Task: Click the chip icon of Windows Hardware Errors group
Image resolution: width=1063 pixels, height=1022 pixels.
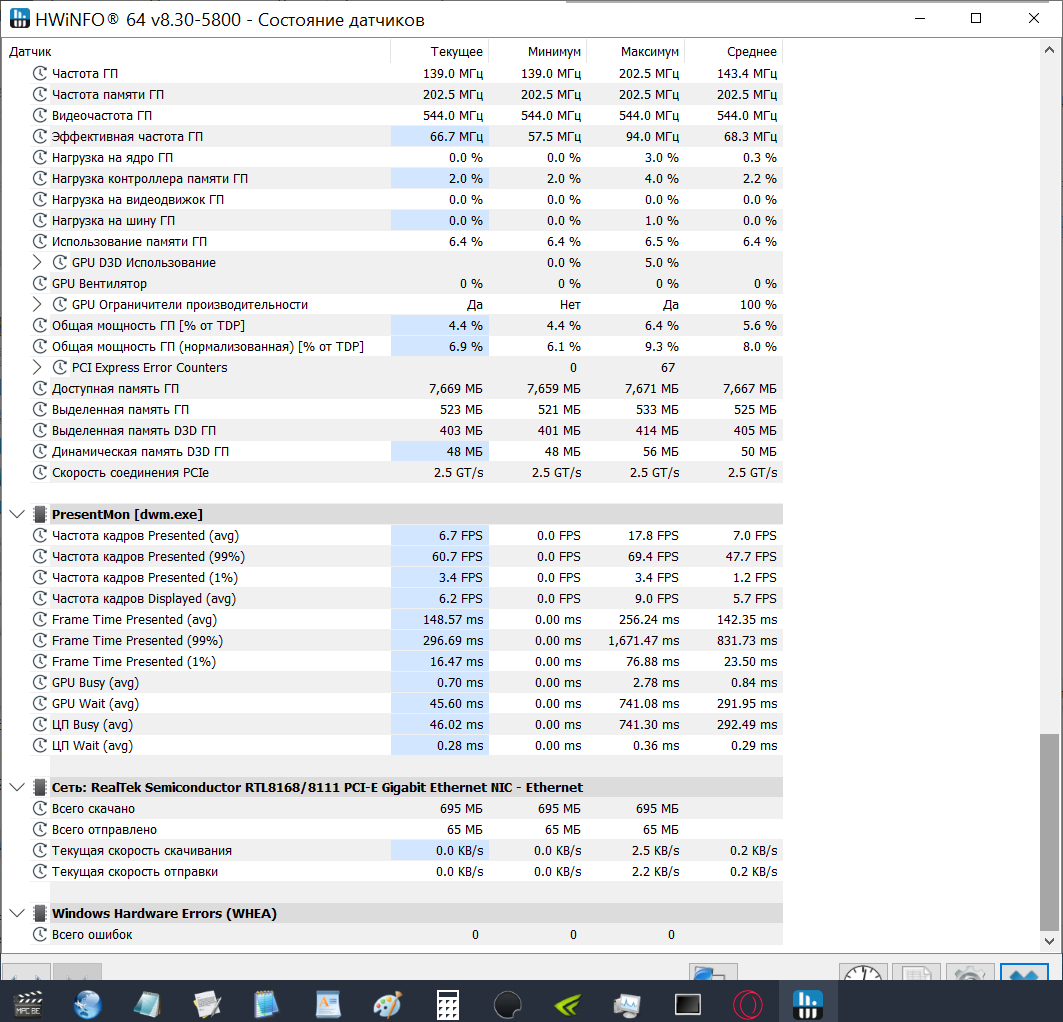Action: click(40, 914)
